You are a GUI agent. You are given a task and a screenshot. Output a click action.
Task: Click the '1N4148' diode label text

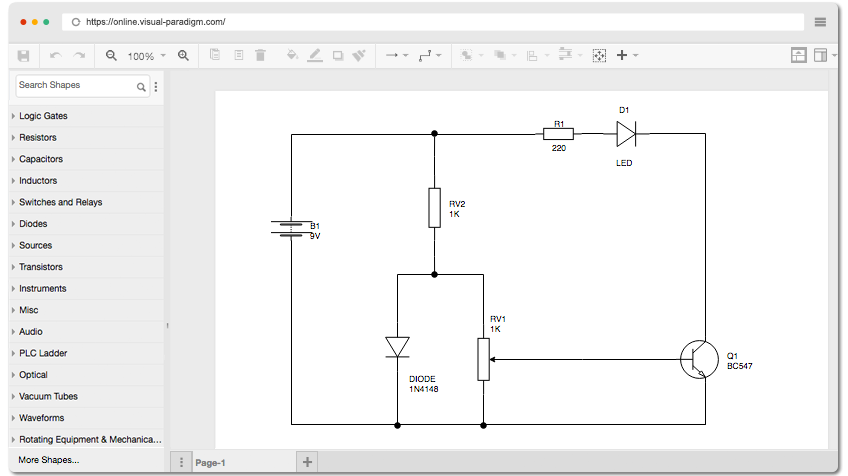point(423,389)
